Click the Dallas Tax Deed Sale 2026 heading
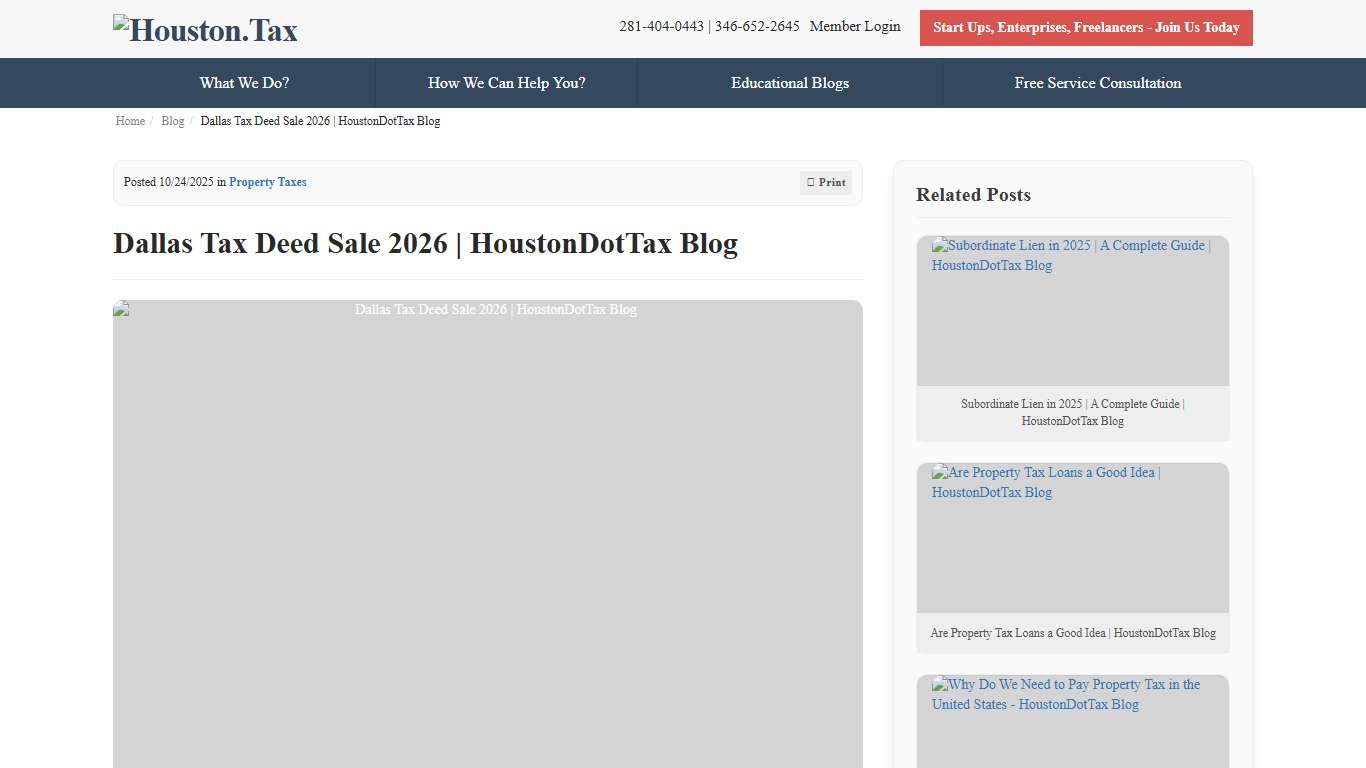 425,243
